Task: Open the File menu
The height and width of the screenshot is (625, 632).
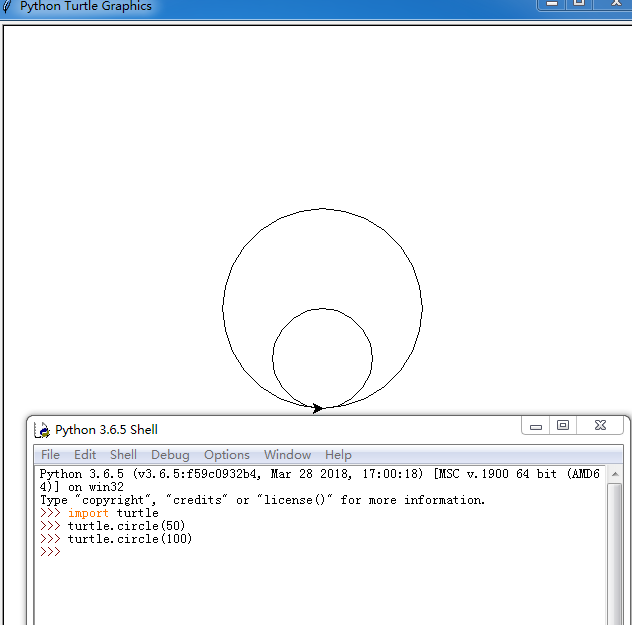Action: coord(50,455)
